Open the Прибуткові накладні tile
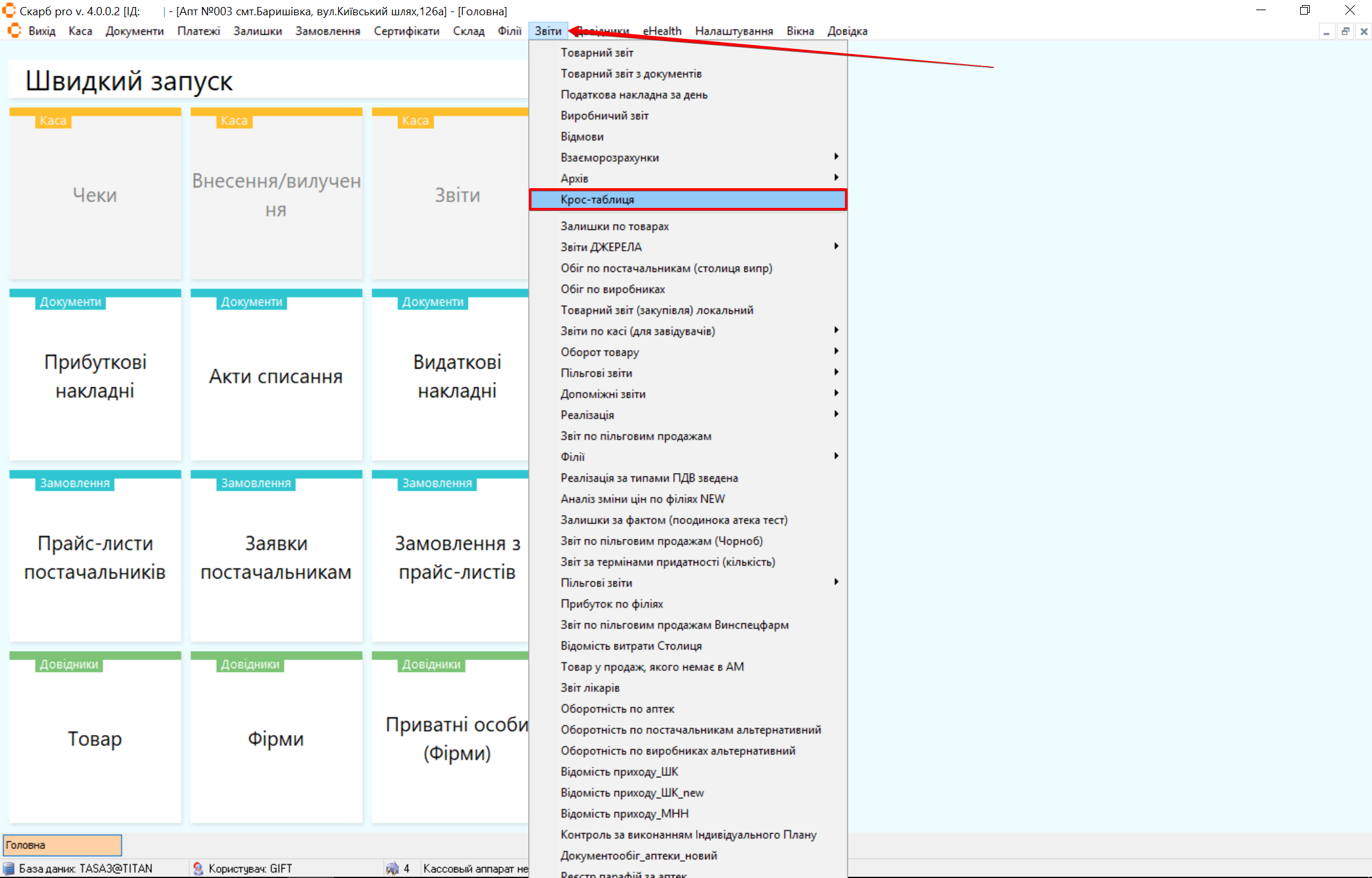The width and height of the screenshot is (1372, 878). point(95,376)
